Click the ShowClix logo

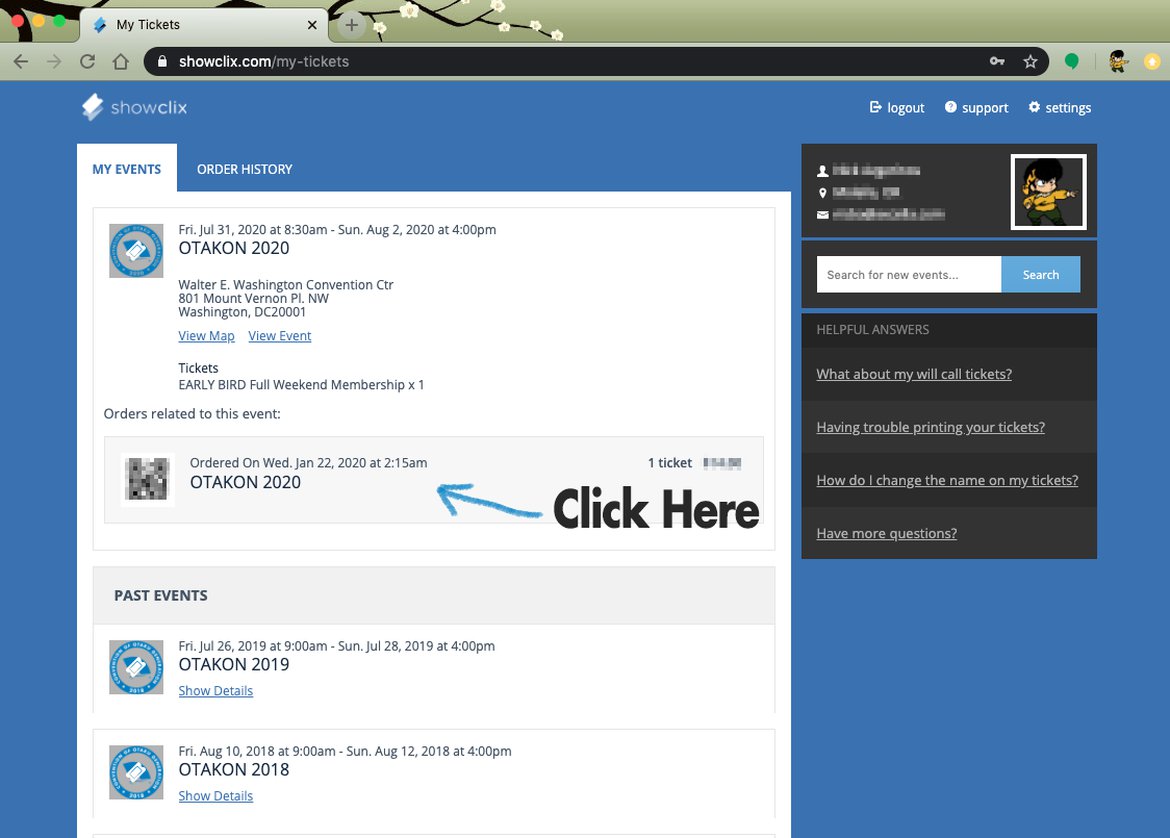[134, 107]
